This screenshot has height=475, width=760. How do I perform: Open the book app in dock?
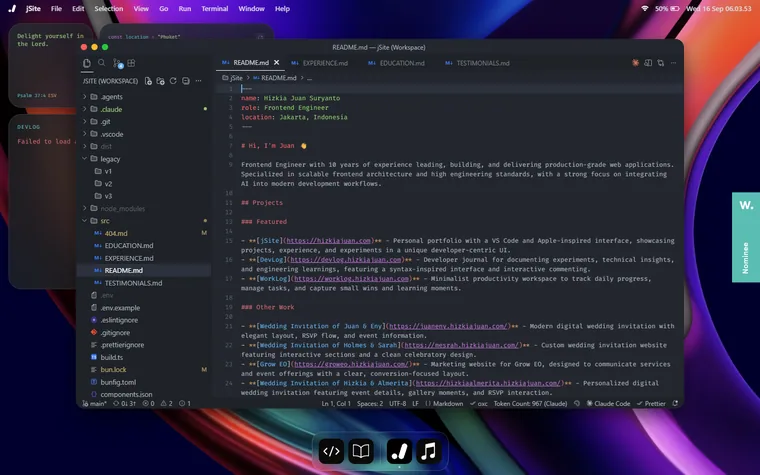(361, 451)
